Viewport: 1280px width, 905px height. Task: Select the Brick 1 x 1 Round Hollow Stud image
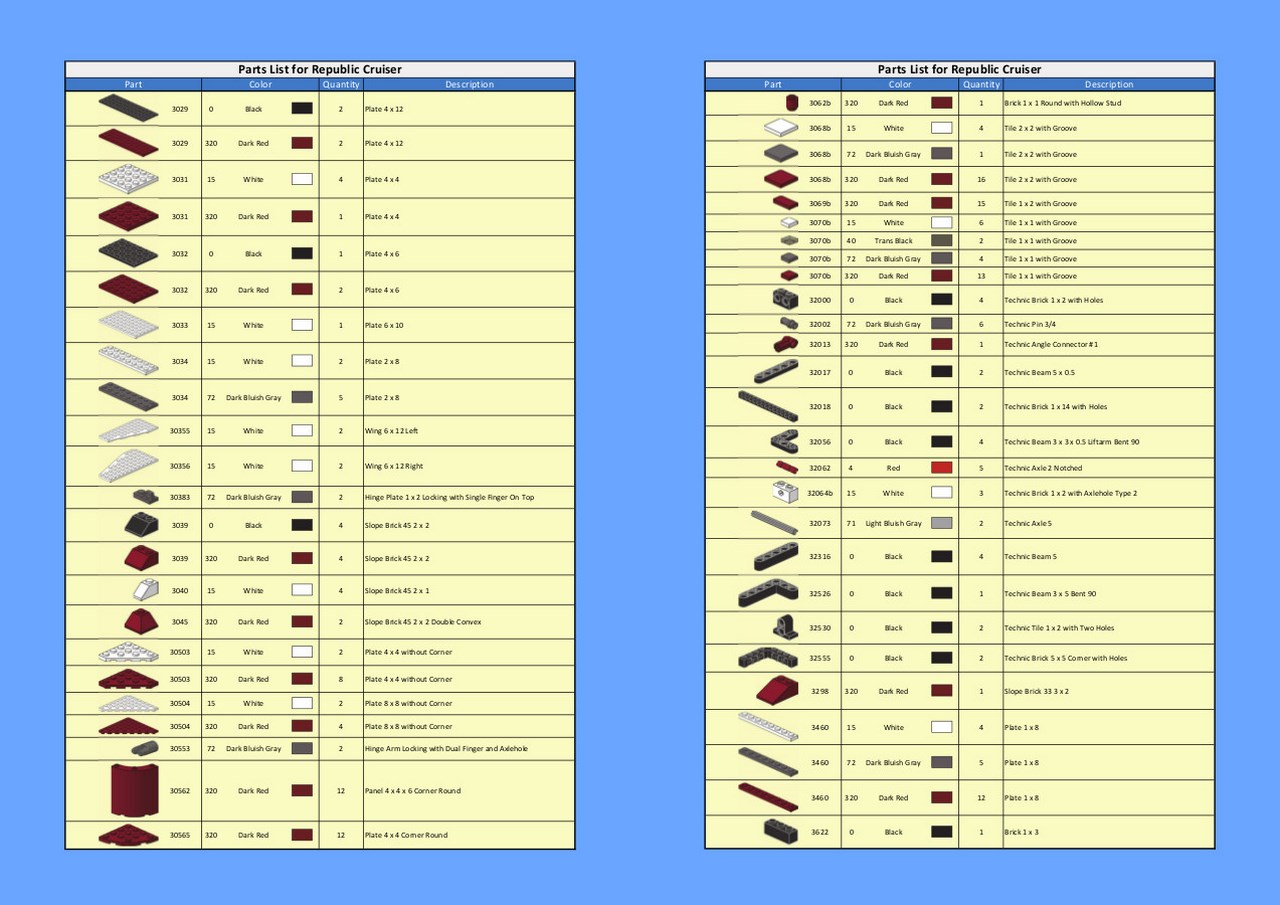click(x=792, y=102)
